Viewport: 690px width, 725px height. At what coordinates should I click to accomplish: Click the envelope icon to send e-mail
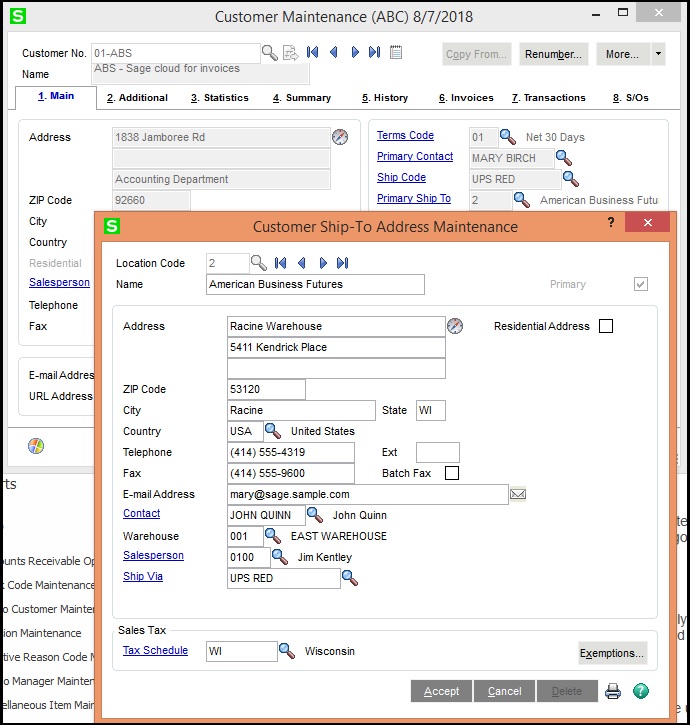click(x=518, y=494)
